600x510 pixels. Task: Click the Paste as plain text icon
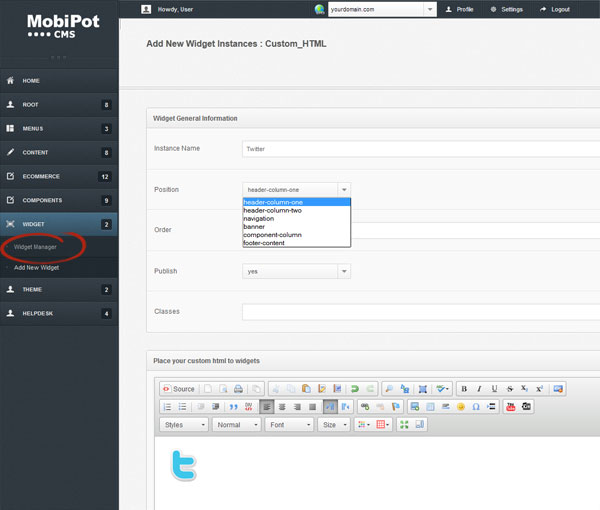(x=322, y=389)
